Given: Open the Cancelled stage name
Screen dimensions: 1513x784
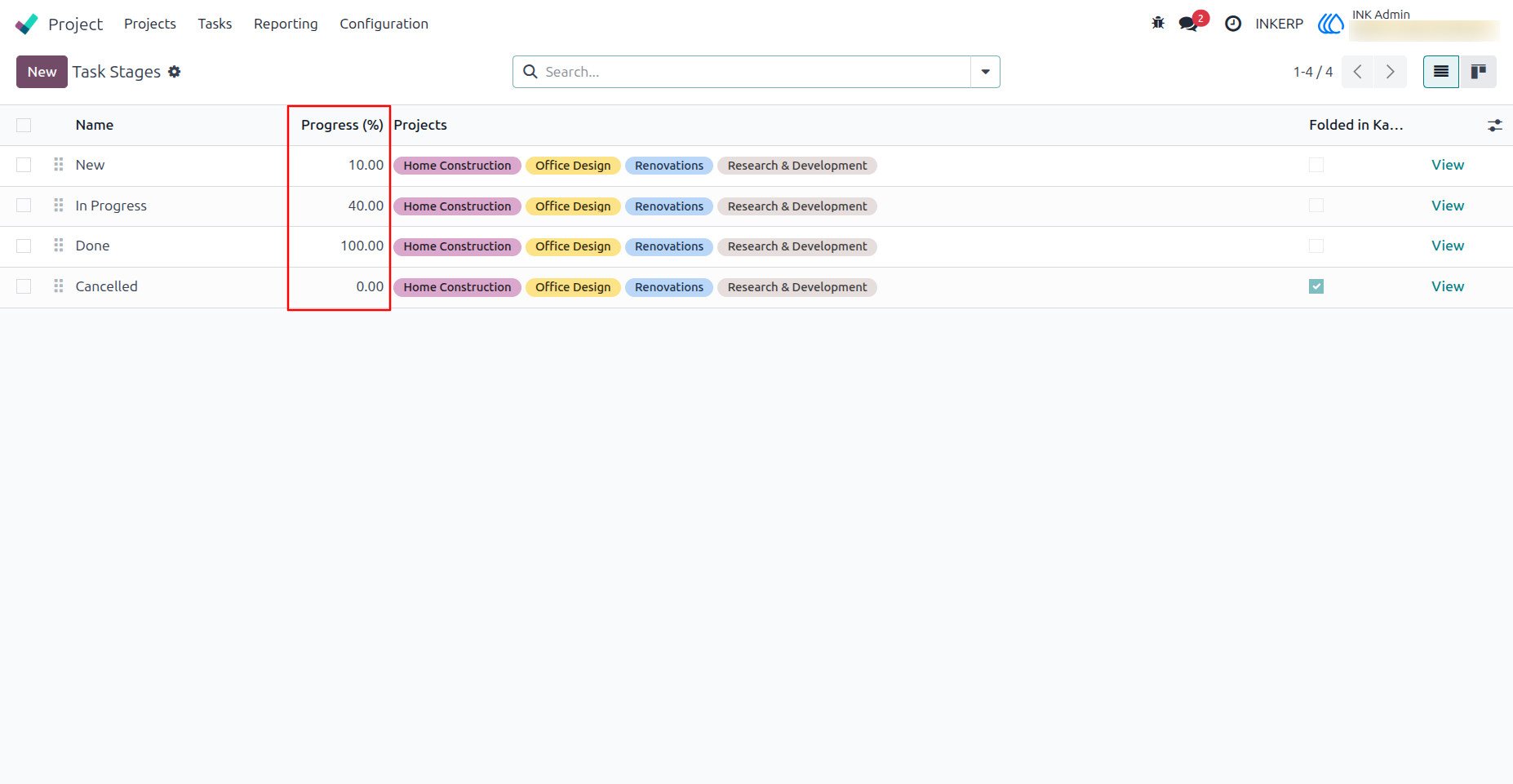Looking at the screenshot, I should pos(107,286).
